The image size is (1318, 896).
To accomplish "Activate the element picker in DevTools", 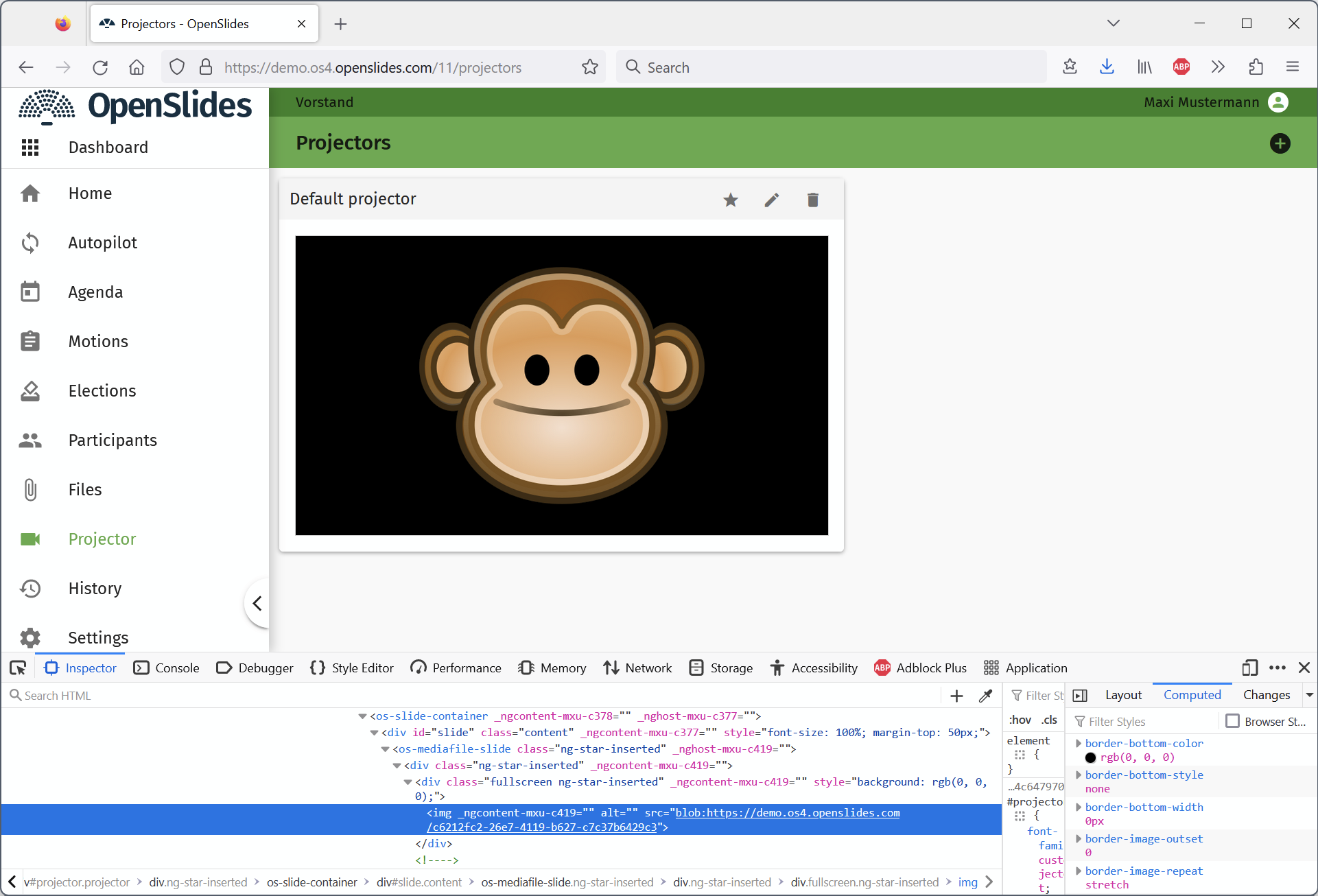I will pyautogui.click(x=17, y=667).
